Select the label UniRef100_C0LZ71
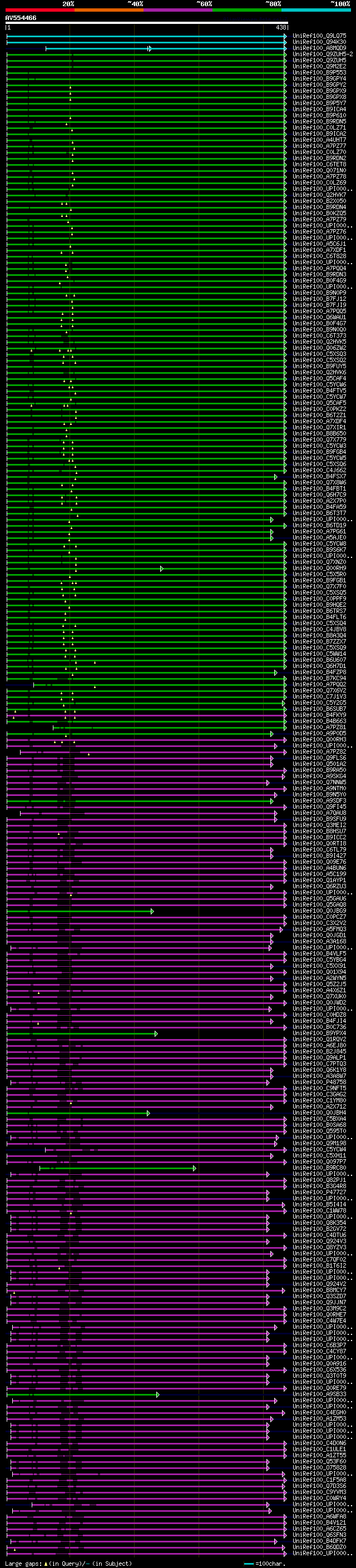Viewport: 356px width, 1568px height. coord(319,127)
